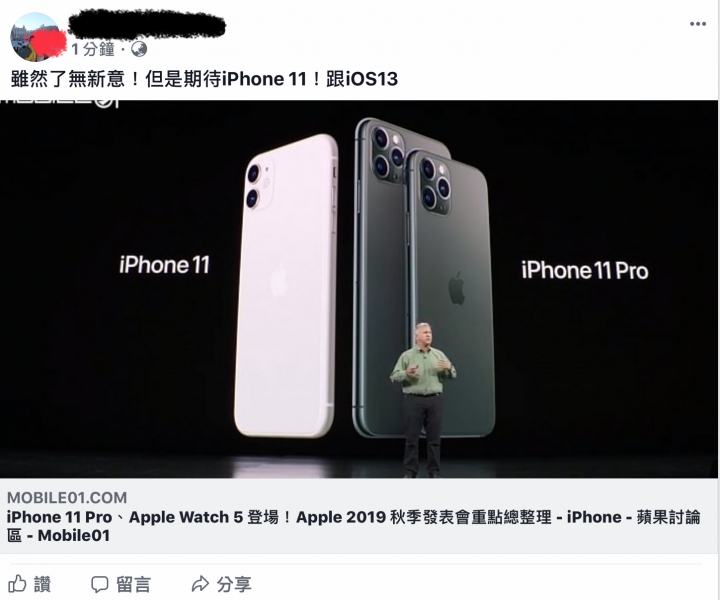Click the iPhone 11 Pro label in image
The height and width of the screenshot is (600, 720).
click(585, 270)
